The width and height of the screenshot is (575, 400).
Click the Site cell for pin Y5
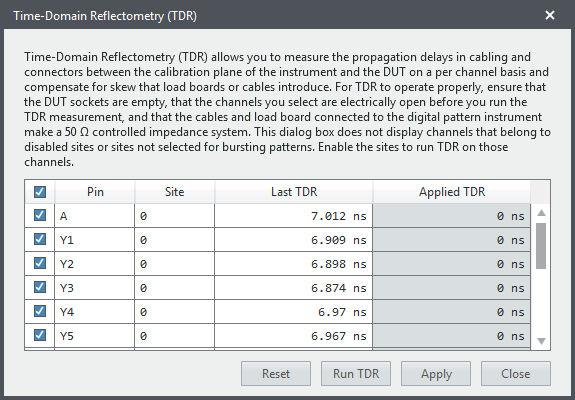175,336
